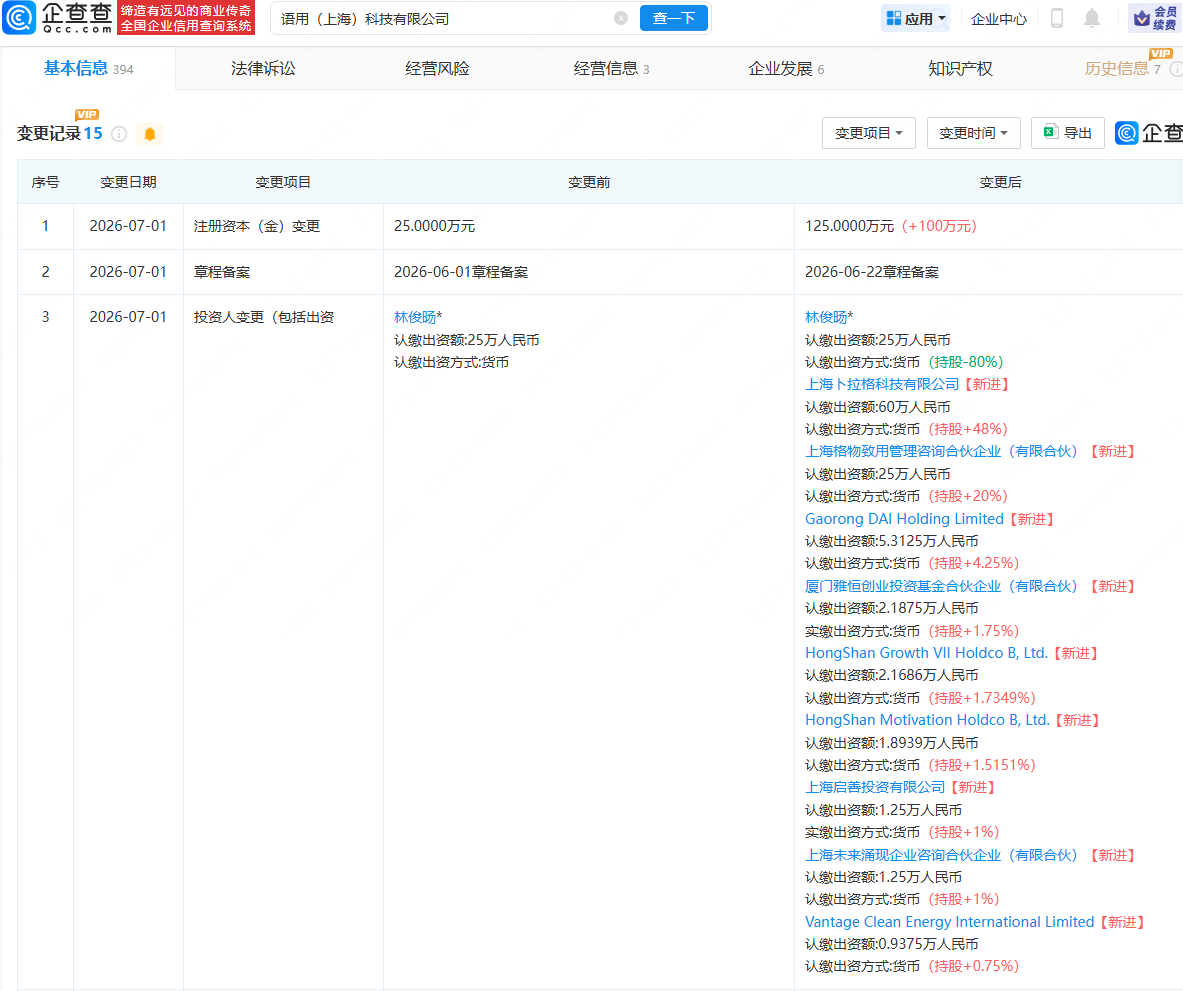Viewport: 1183px width, 991px height.
Task: Click the 持股-80% green label
Action: coord(966,362)
